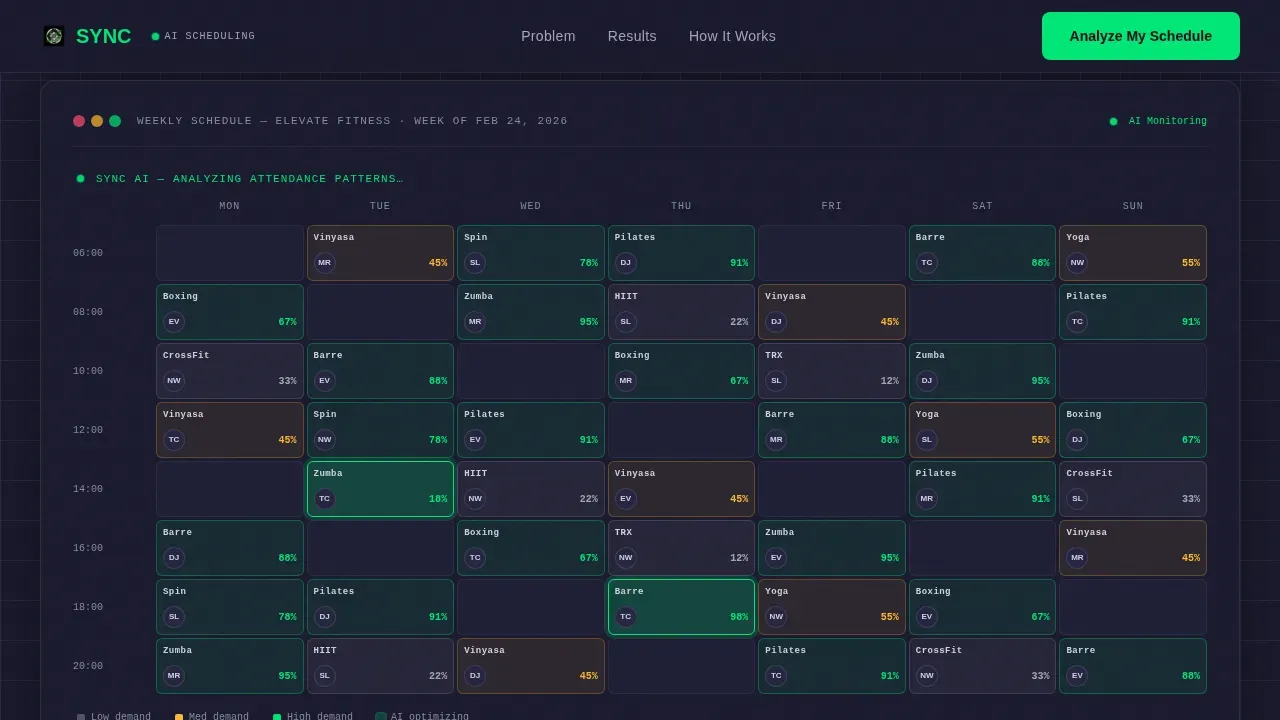The width and height of the screenshot is (1280, 720).
Task: Click green AI Monitoring status indicator
Action: [x=1113, y=121]
